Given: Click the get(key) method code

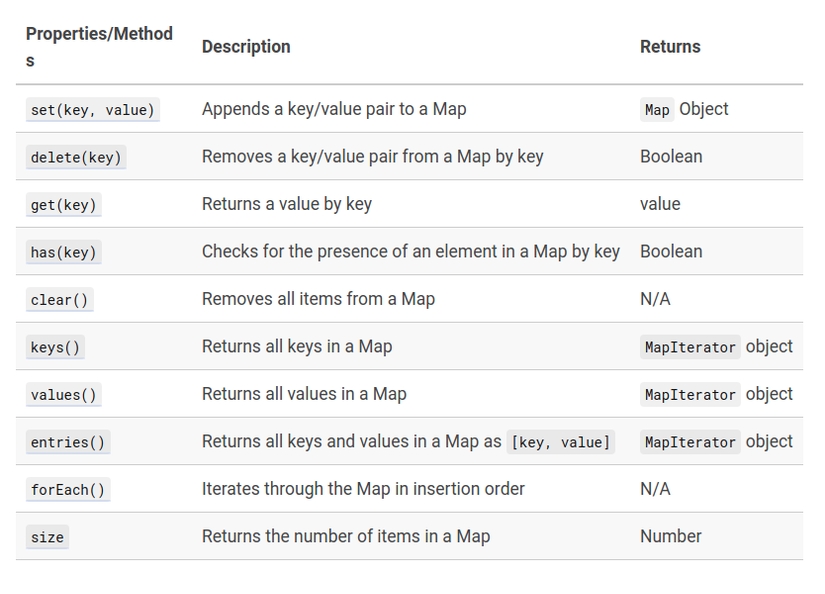Looking at the screenshot, I should pyautogui.click(x=63, y=205).
